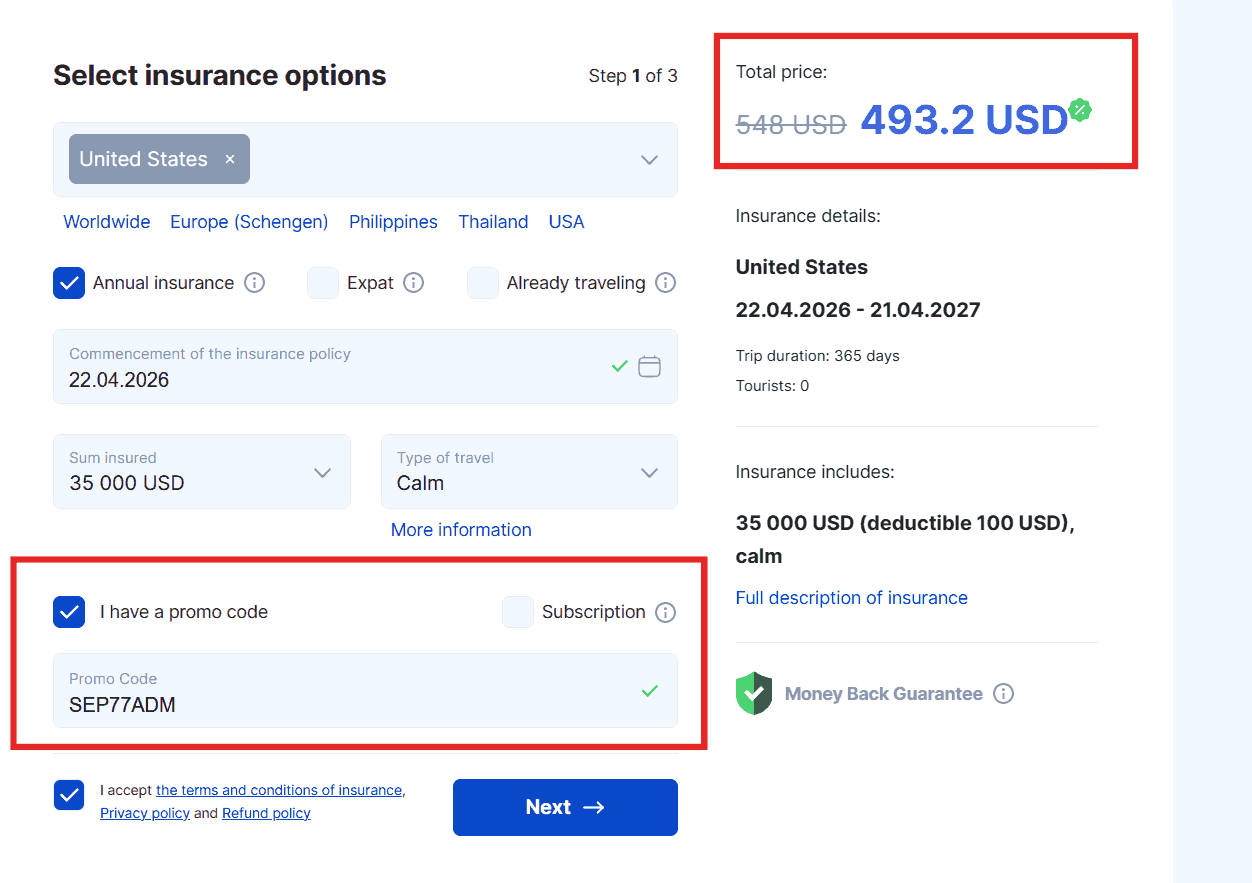Enable the Expat checkbox
The image size is (1252, 883).
pyautogui.click(x=323, y=283)
